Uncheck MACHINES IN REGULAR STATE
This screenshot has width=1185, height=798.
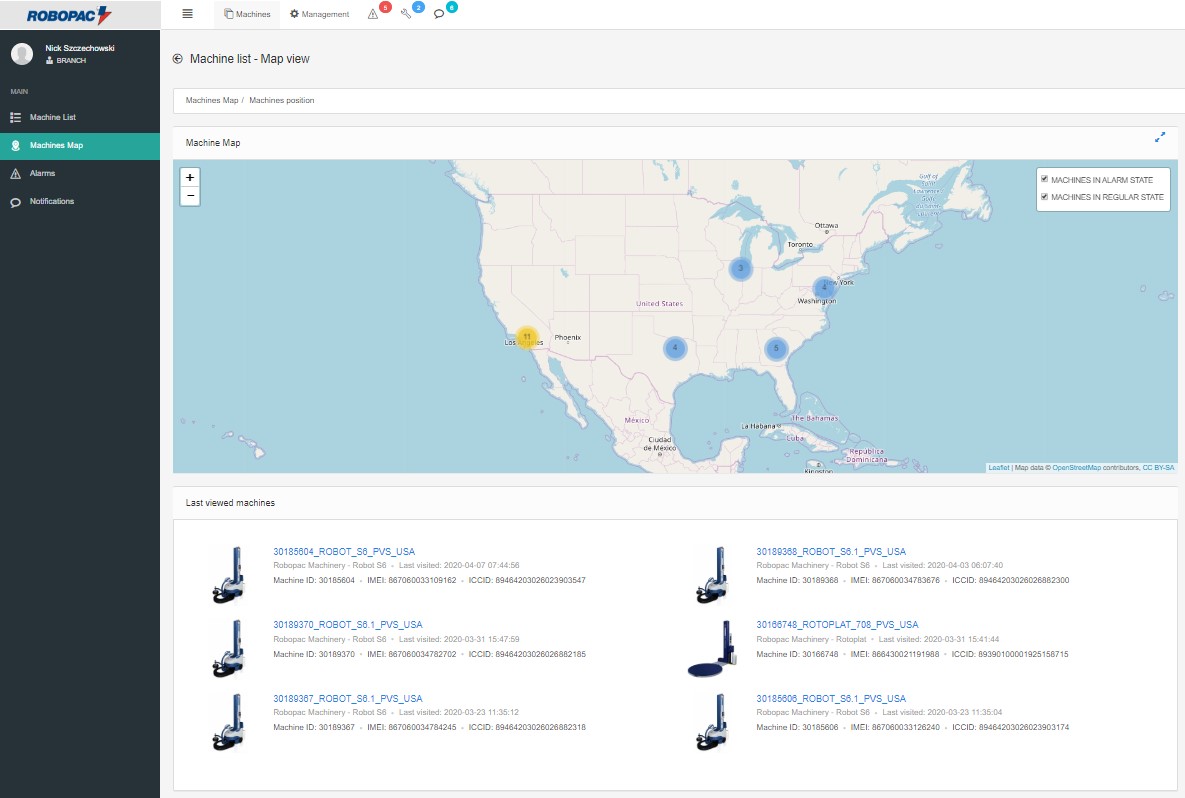(x=1045, y=194)
